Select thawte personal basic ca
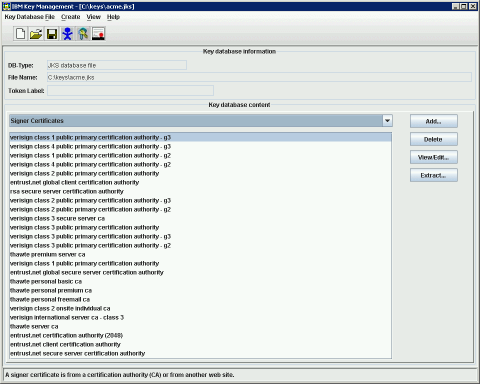The width and height of the screenshot is (480, 384). [x=200, y=281]
